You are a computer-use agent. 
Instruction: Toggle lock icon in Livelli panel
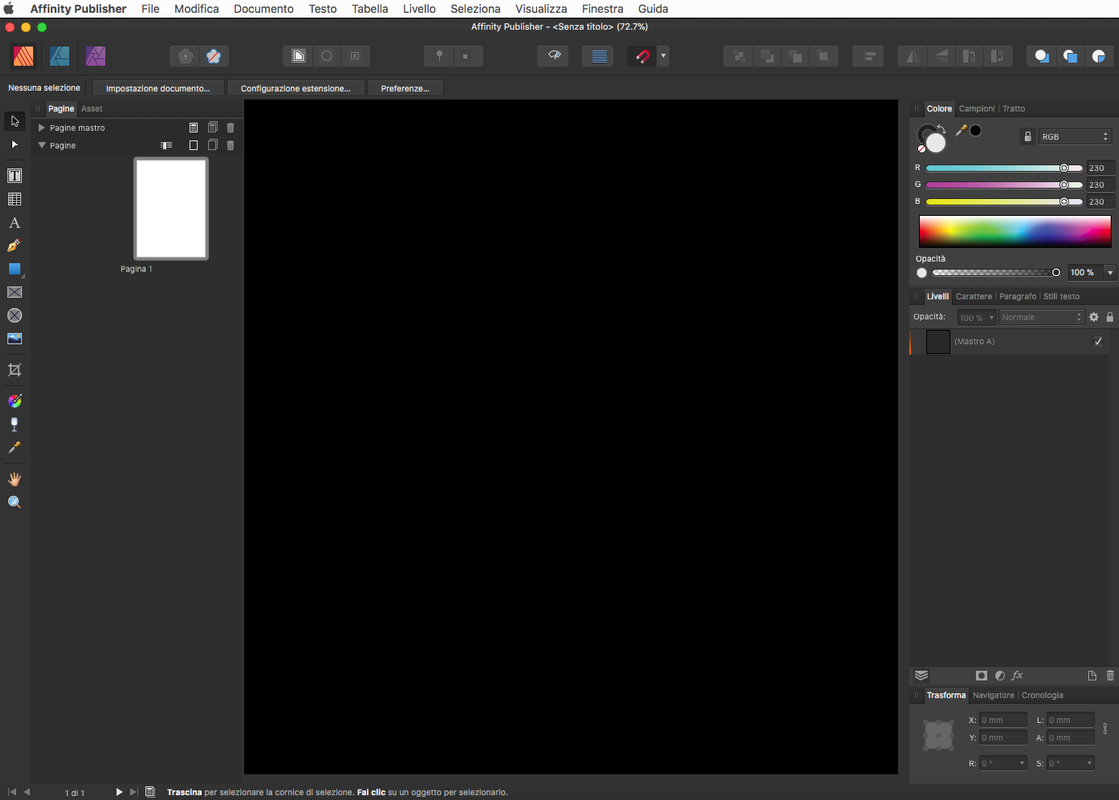point(1110,317)
